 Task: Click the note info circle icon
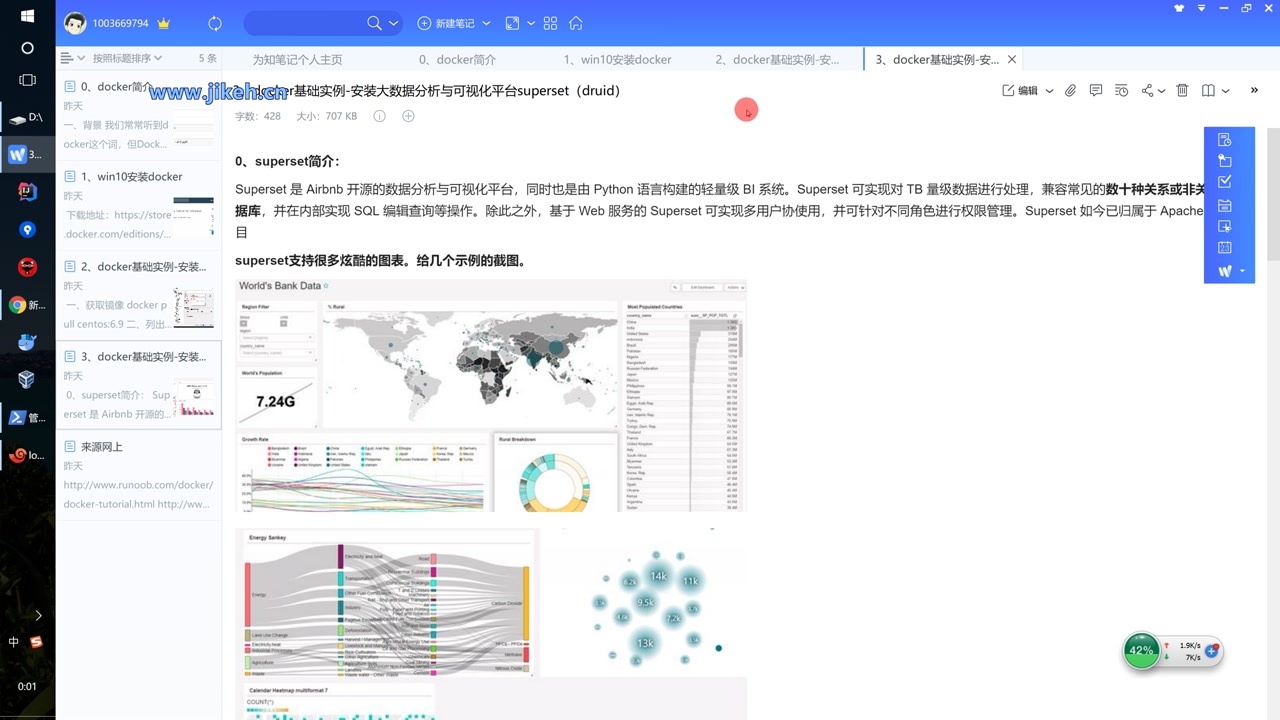click(379, 116)
